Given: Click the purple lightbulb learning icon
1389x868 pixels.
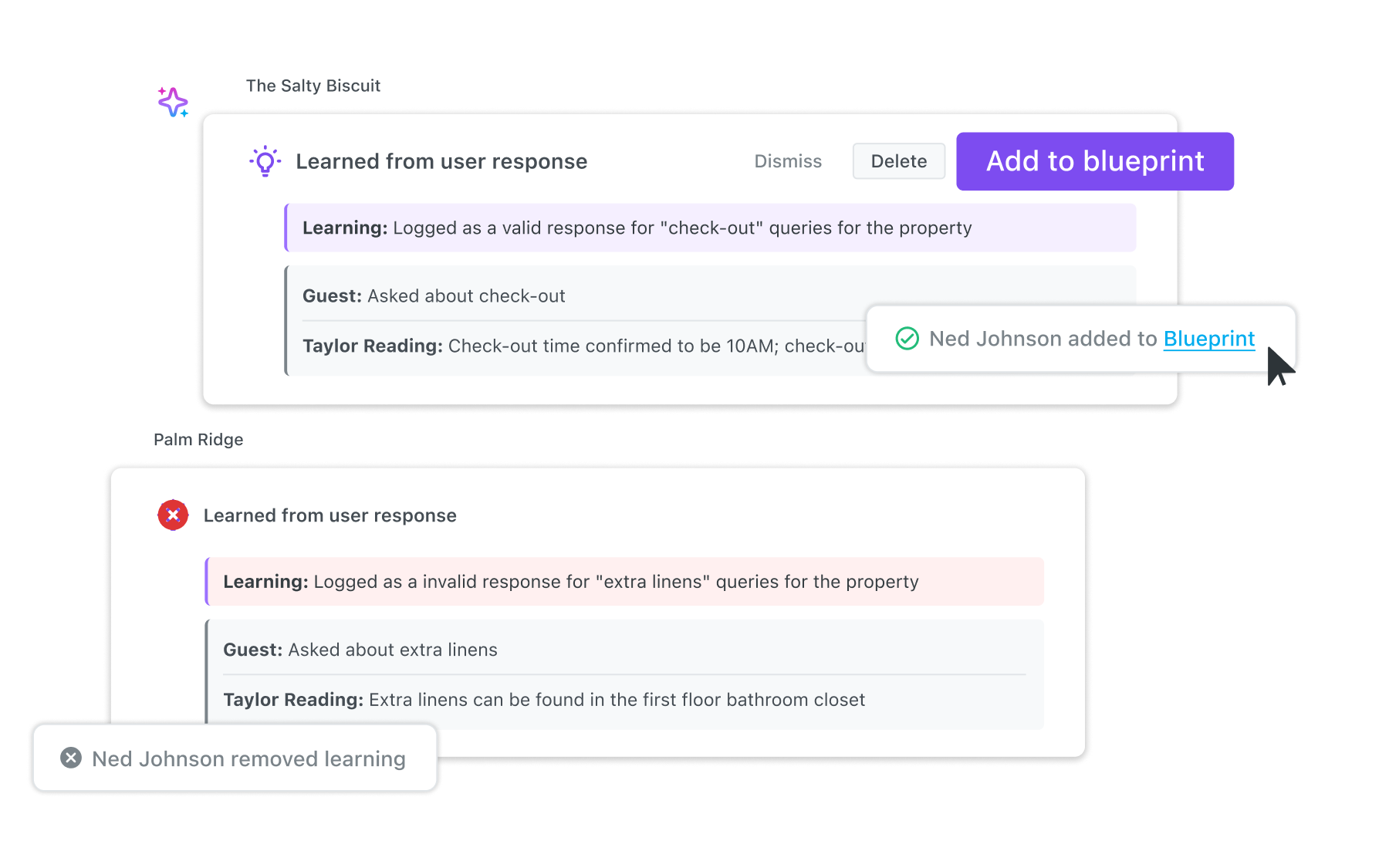Looking at the screenshot, I should pos(265,161).
